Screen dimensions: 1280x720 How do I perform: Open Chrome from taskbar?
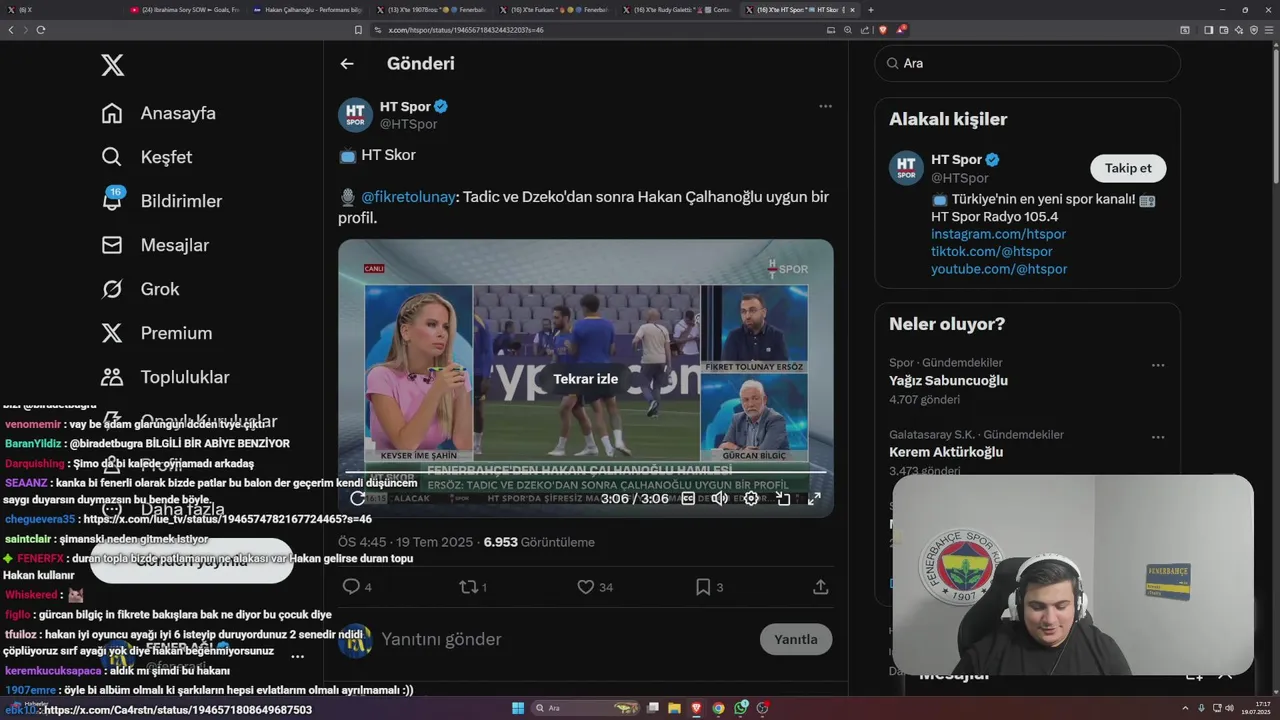(718, 708)
